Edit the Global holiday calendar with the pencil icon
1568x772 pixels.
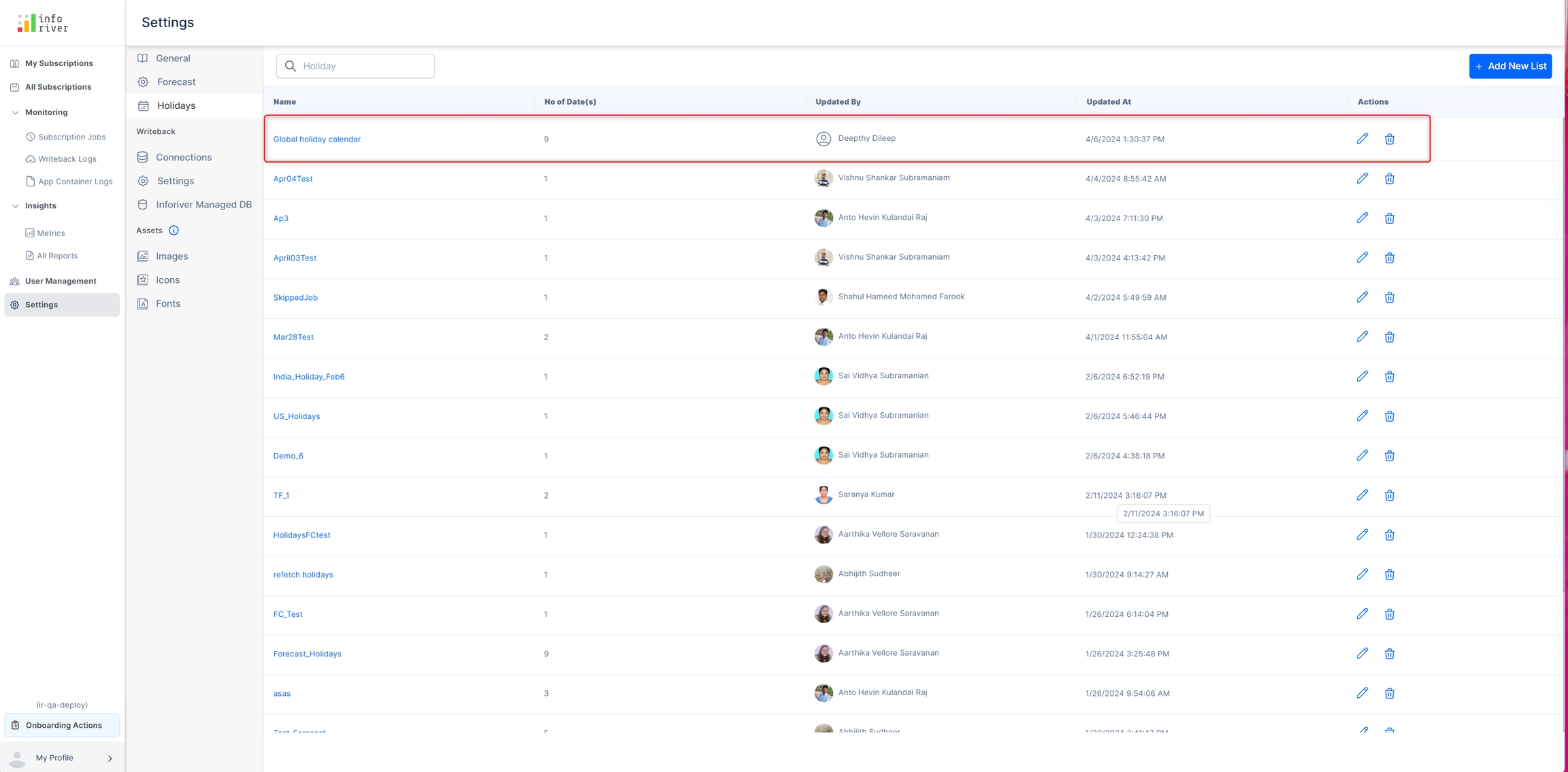pos(1362,139)
